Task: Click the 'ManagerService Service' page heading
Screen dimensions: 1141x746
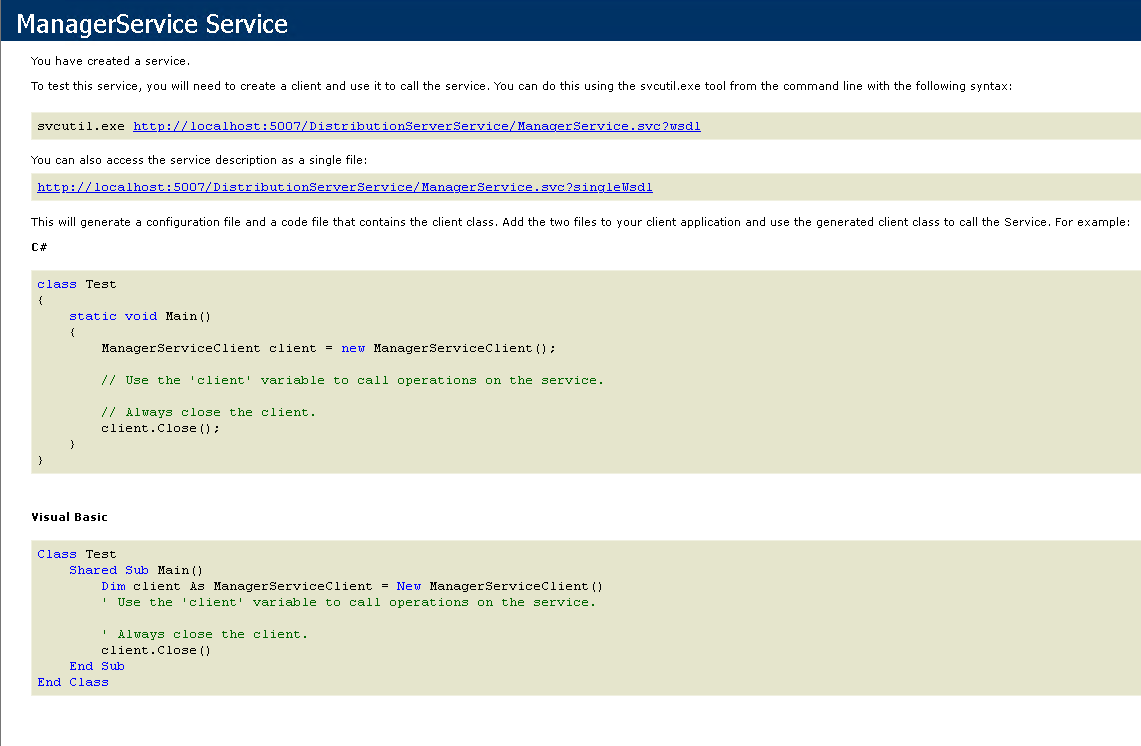Action: pos(153,23)
